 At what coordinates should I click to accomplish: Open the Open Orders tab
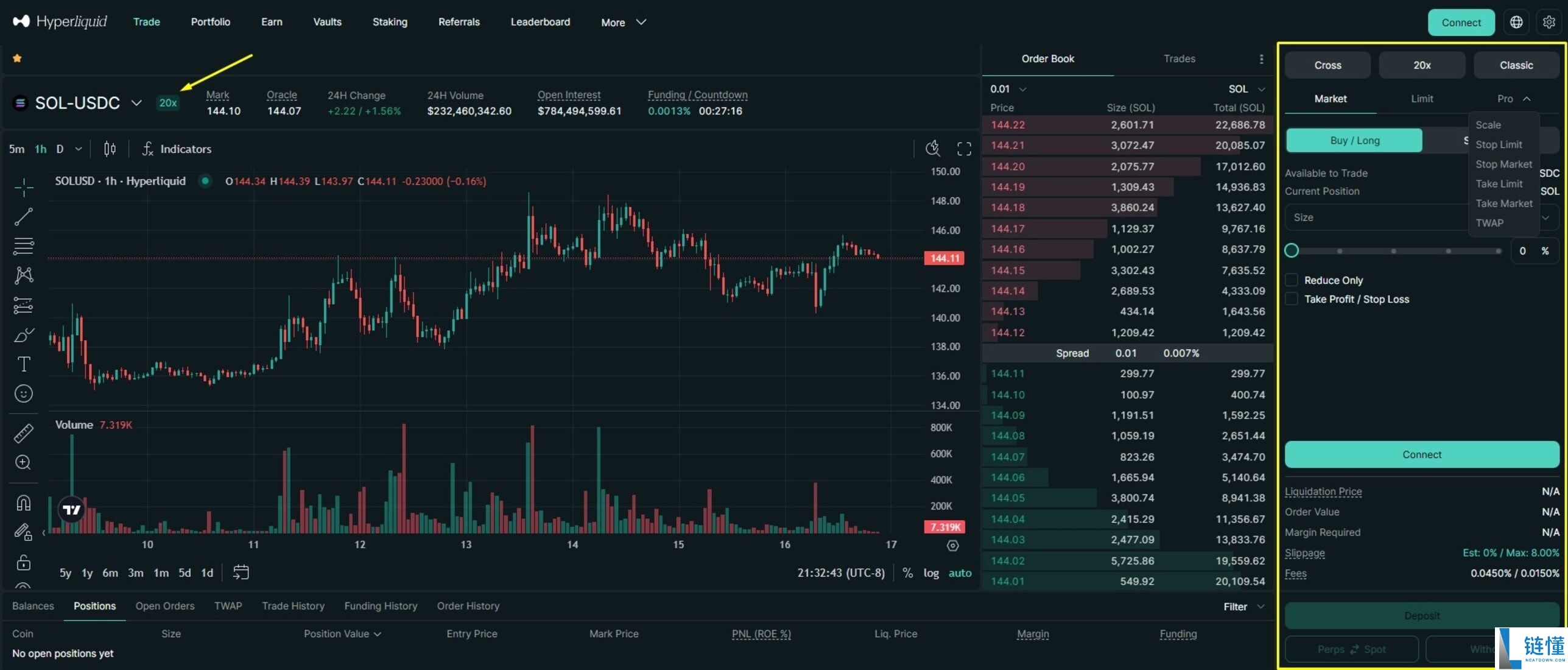pyautogui.click(x=165, y=606)
